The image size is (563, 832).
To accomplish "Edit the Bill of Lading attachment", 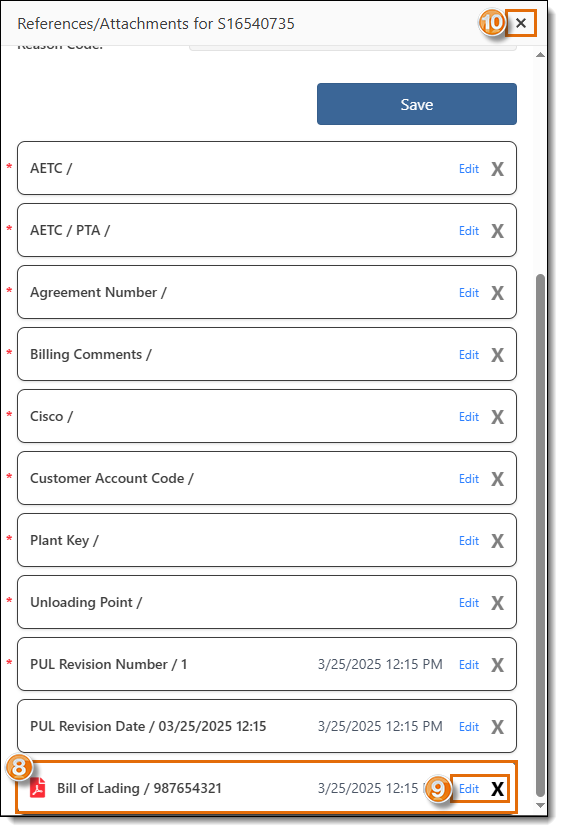I will coord(469,789).
